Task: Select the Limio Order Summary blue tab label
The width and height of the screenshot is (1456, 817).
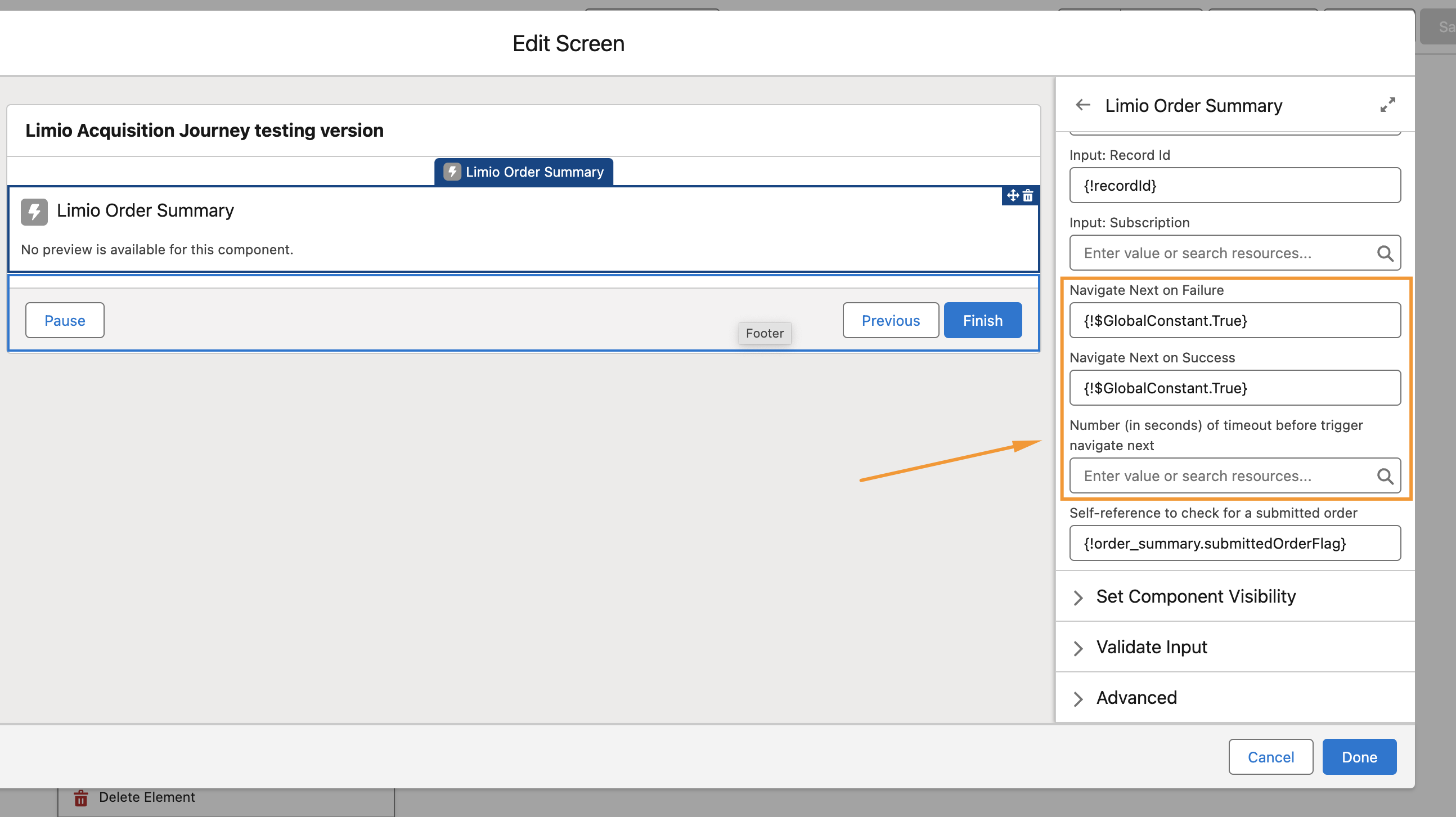Action: pyautogui.click(x=523, y=172)
